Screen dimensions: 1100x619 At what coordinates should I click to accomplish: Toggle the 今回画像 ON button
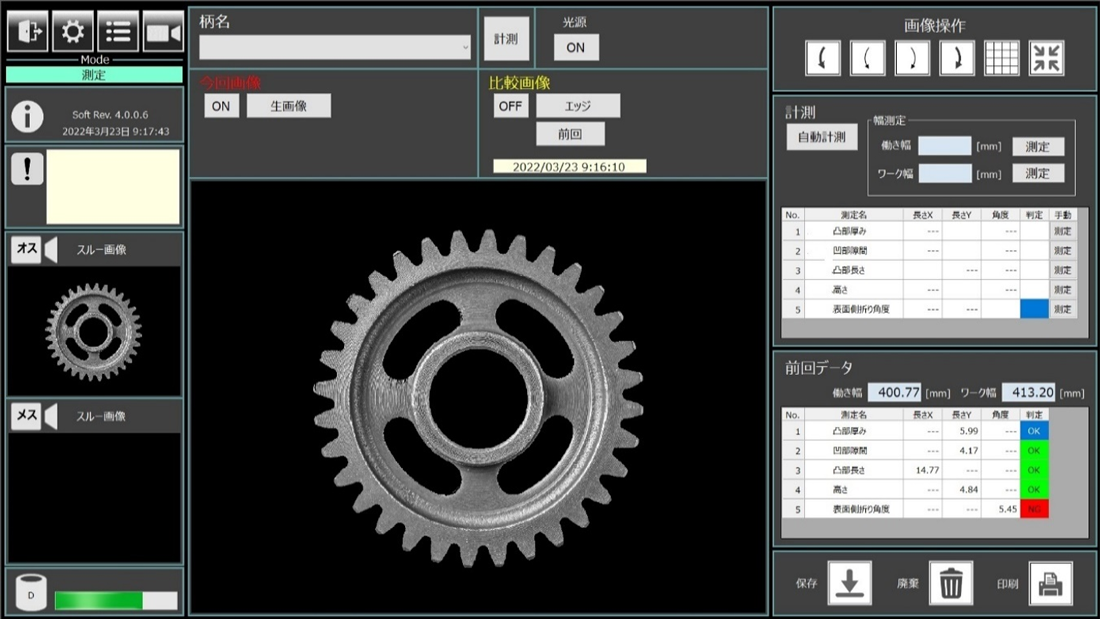(x=221, y=106)
